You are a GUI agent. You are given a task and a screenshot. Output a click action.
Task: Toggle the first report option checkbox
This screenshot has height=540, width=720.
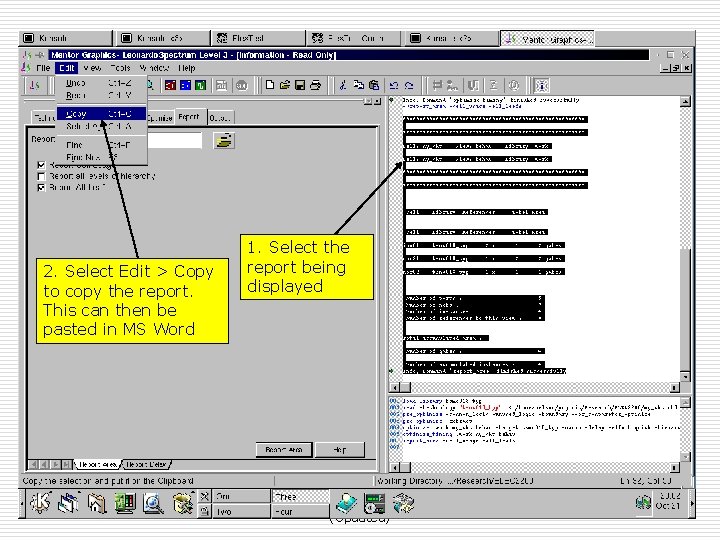[41, 165]
